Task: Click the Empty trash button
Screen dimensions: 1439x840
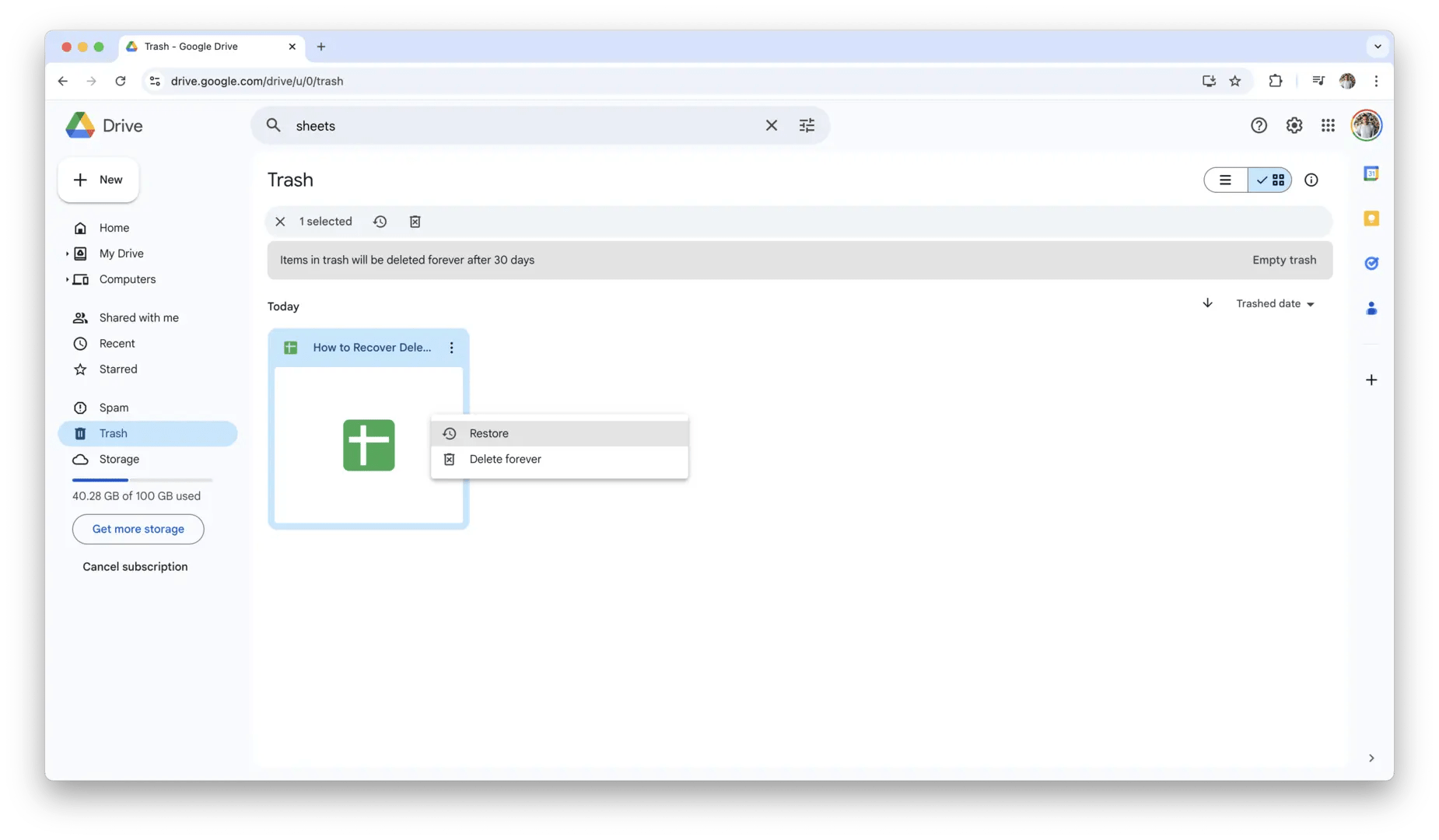Action: 1283,260
